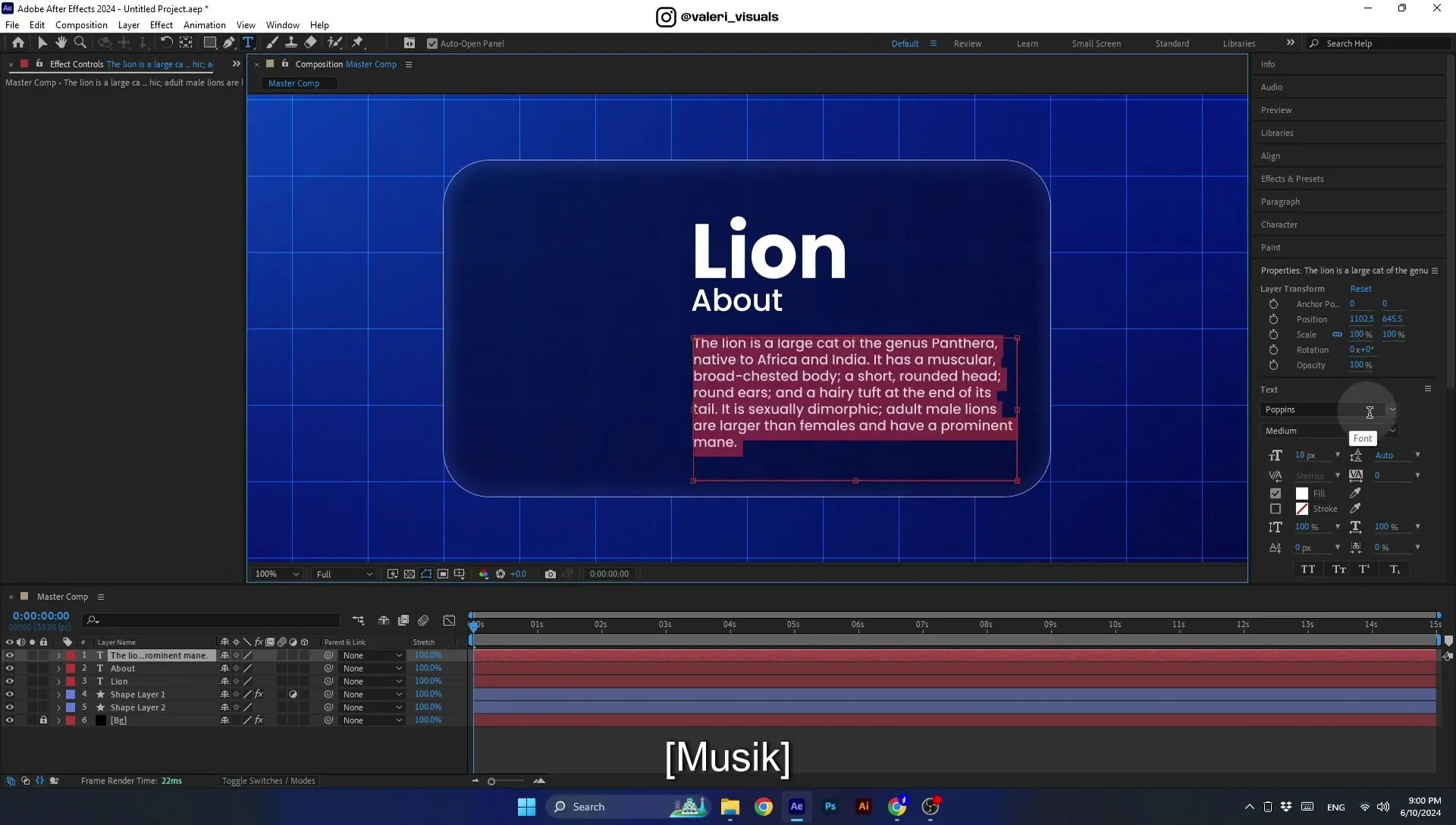Select the Horizontal Type tool
The image size is (1456, 825).
coord(248,43)
